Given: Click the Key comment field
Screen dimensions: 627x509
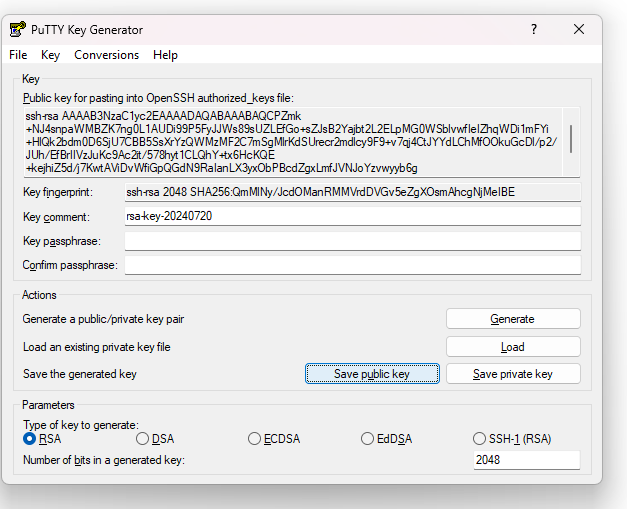Looking at the screenshot, I should (x=353, y=216).
